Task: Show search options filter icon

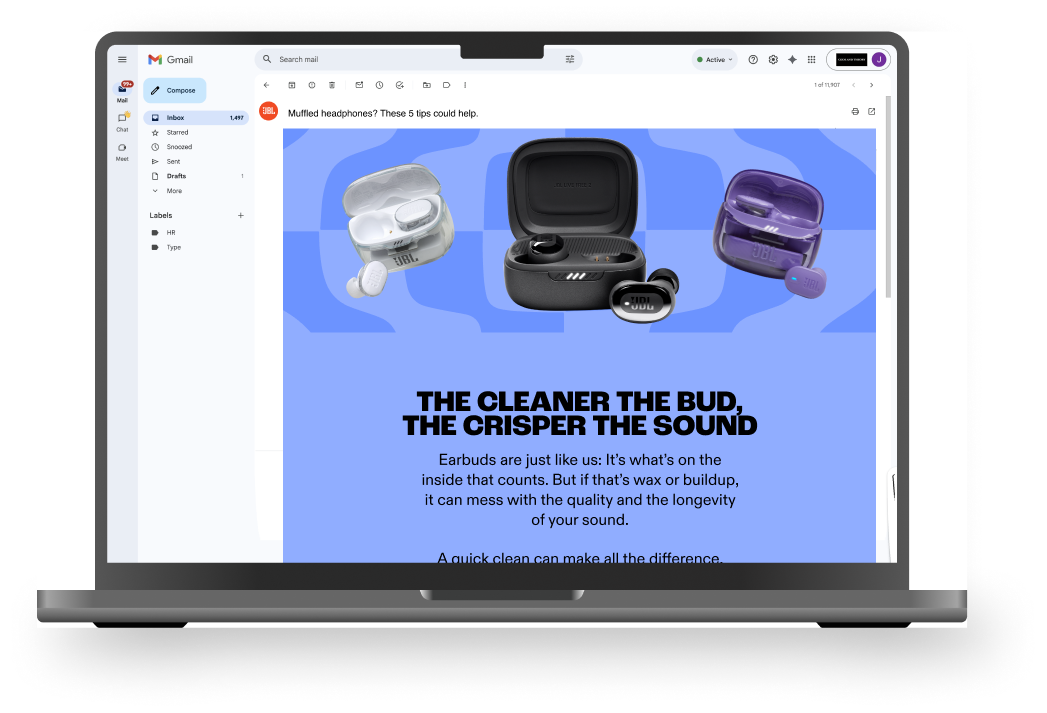Action: [x=570, y=59]
